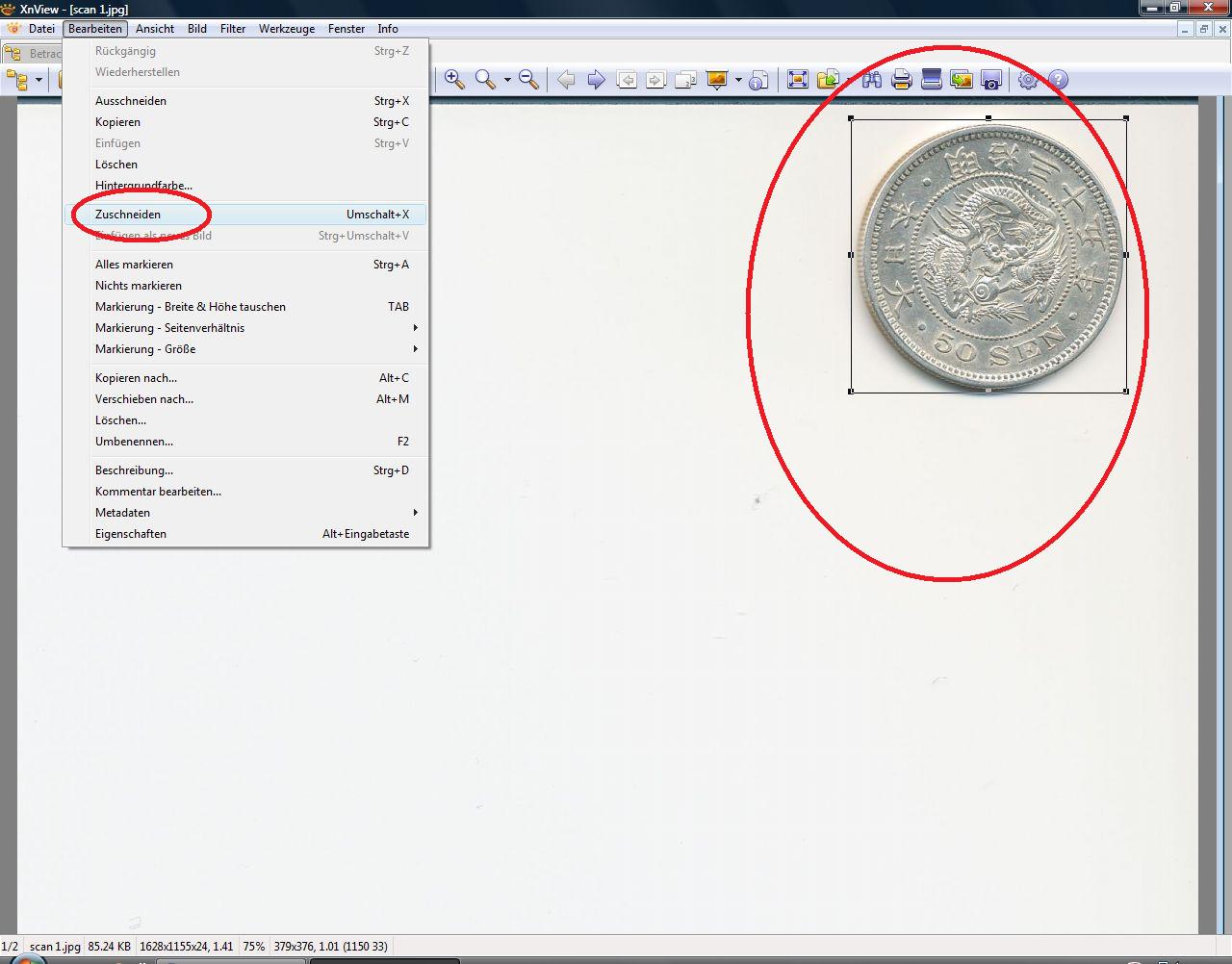The image size is (1232, 964).
Task: Click the zoom out magnifier icon
Action: [x=528, y=80]
